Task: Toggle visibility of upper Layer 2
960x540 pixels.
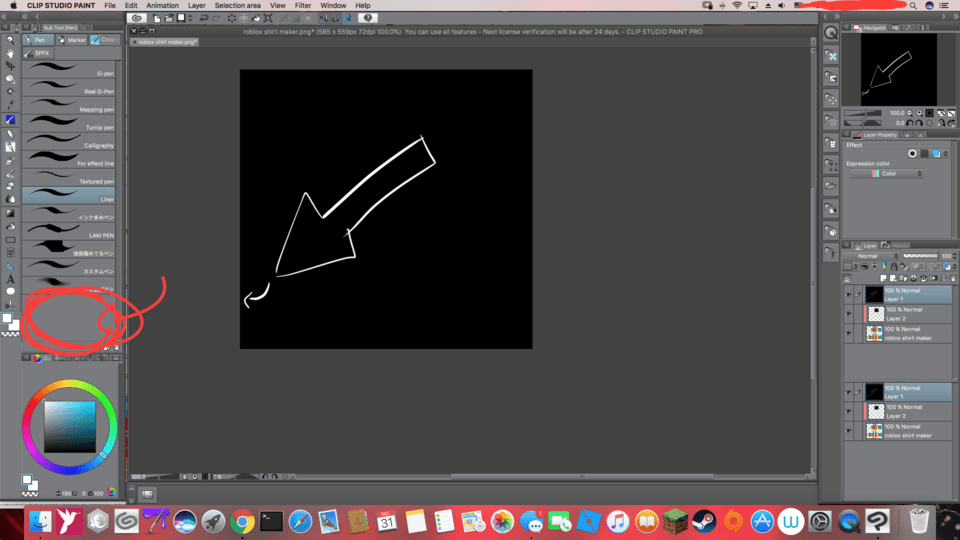Action: pyautogui.click(x=849, y=314)
